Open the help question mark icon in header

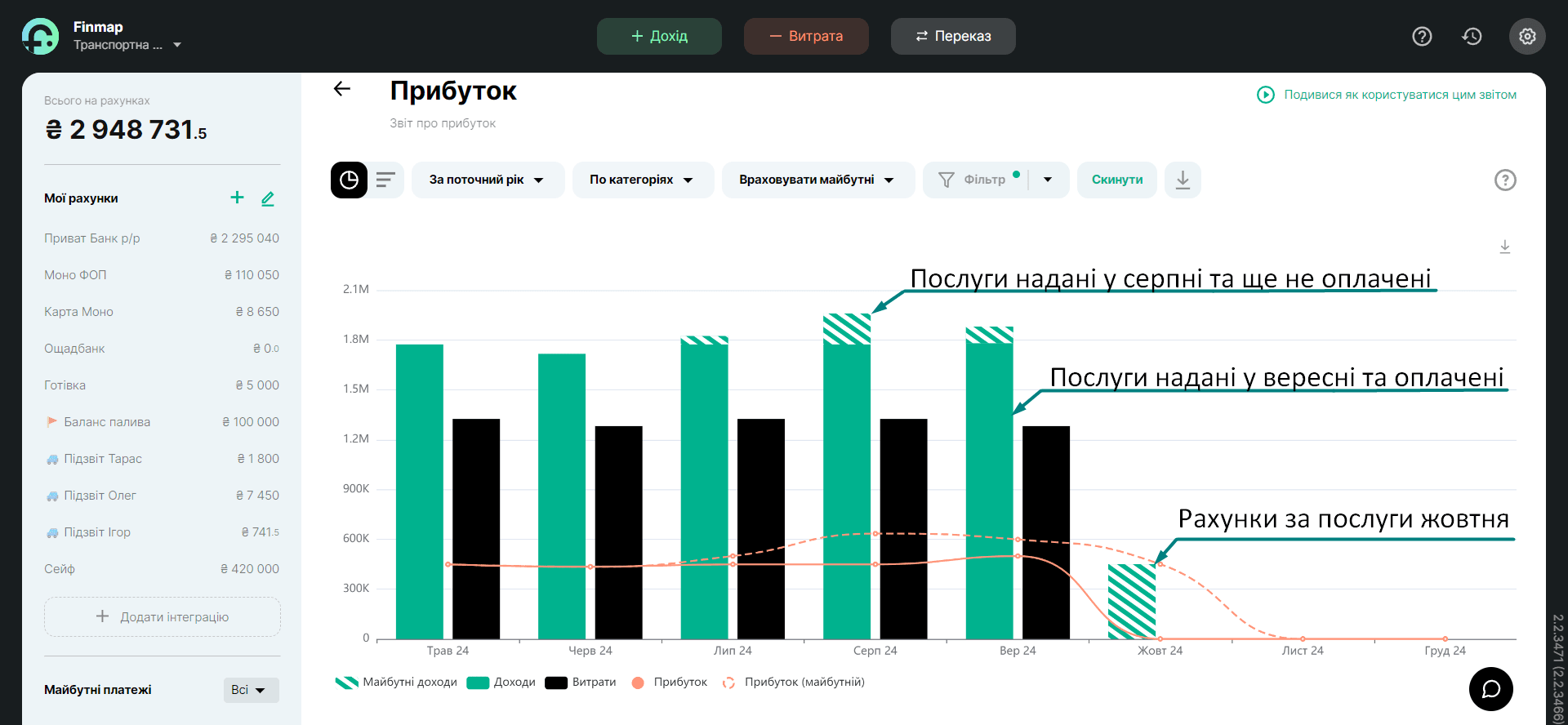(x=1422, y=36)
